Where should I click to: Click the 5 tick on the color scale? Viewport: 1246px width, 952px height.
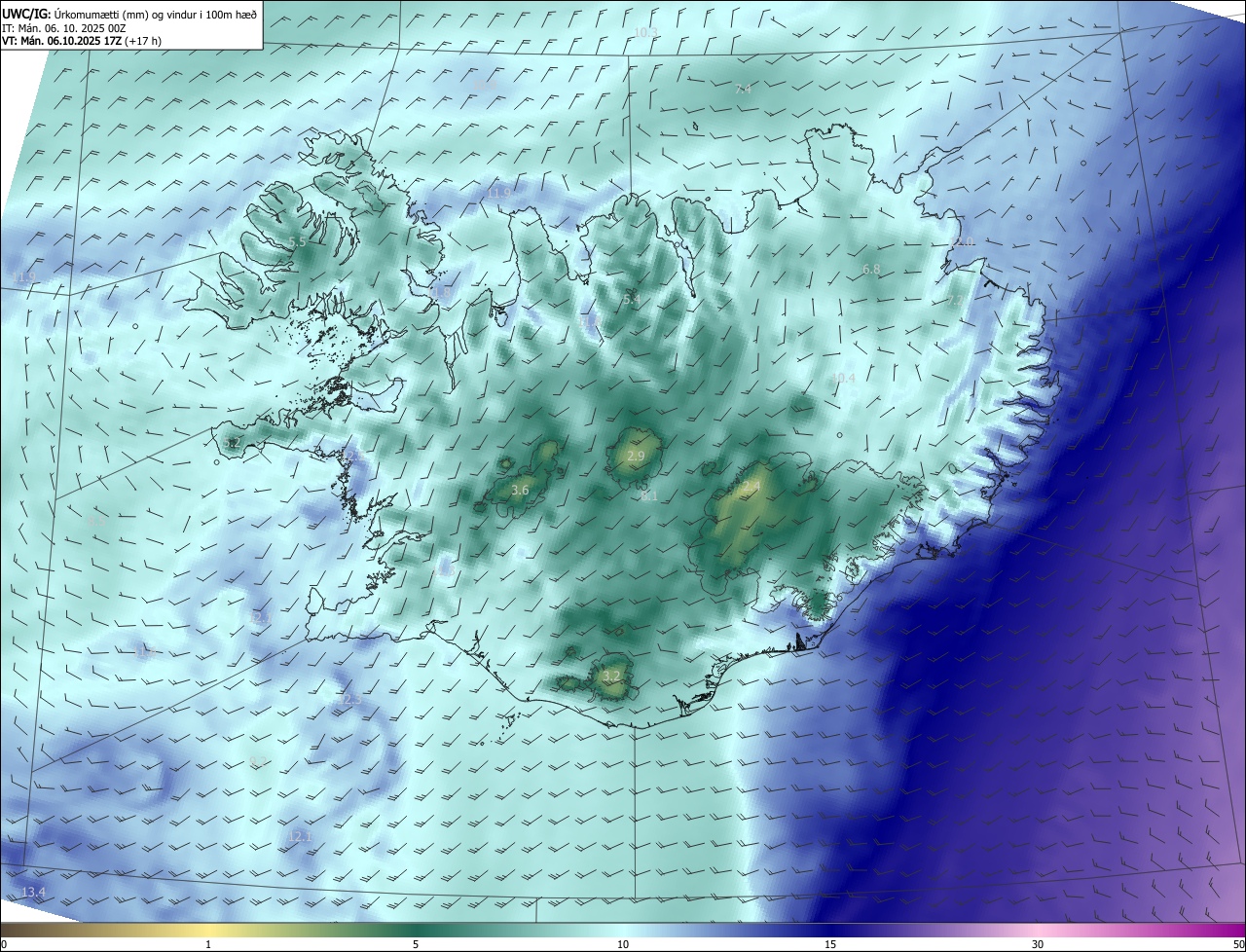tap(416, 944)
